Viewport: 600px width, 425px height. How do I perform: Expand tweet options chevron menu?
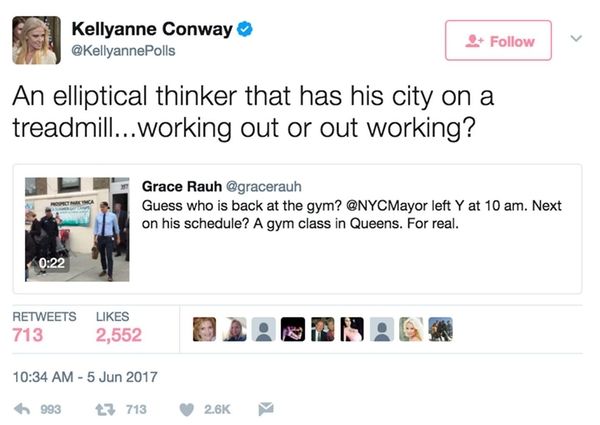576,39
